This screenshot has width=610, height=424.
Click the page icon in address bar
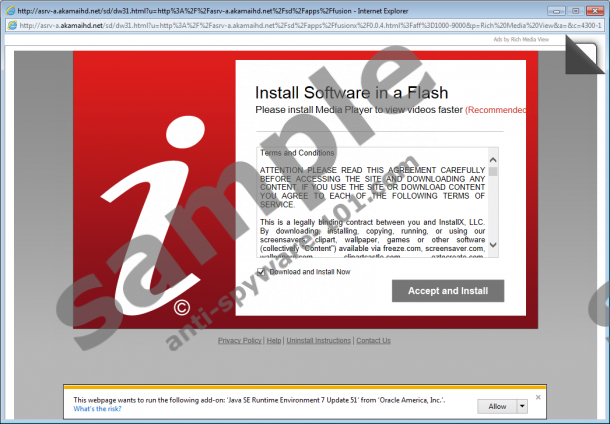click(9, 25)
